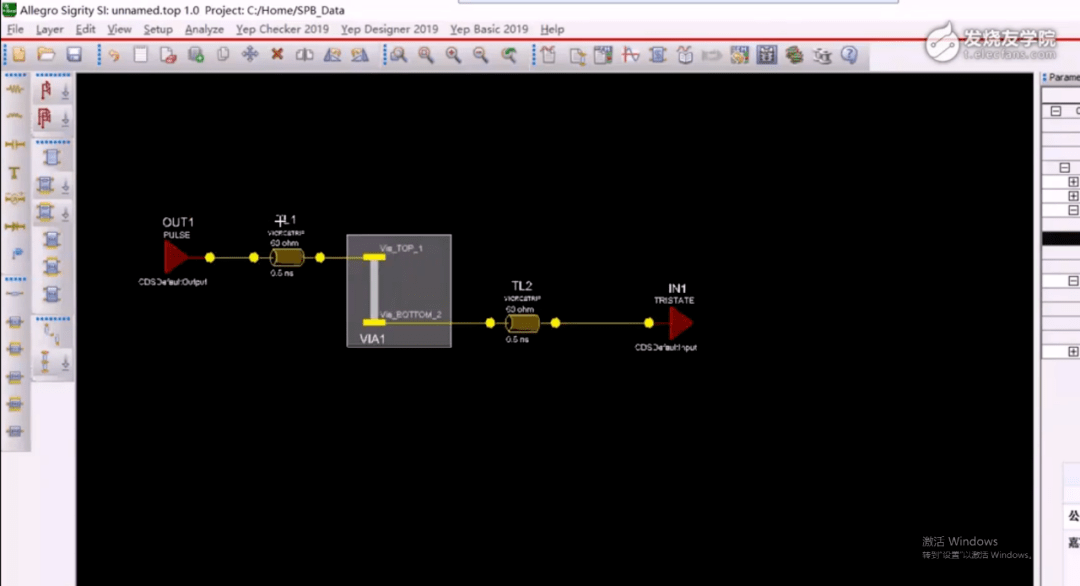Image resolution: width=1080 pixels, height=586 pixels.
Task: Click the Undo arrow toolbar icon
Action: point(114,54)
